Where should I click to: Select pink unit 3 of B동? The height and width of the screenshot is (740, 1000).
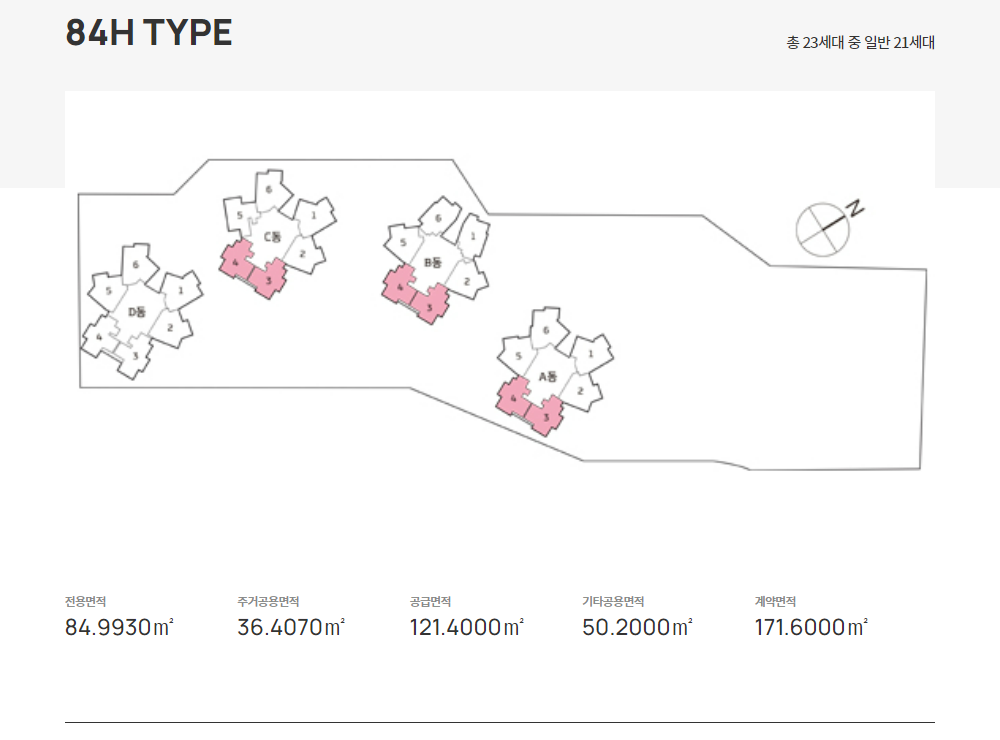pyautogui.click(x=430, y=306)
